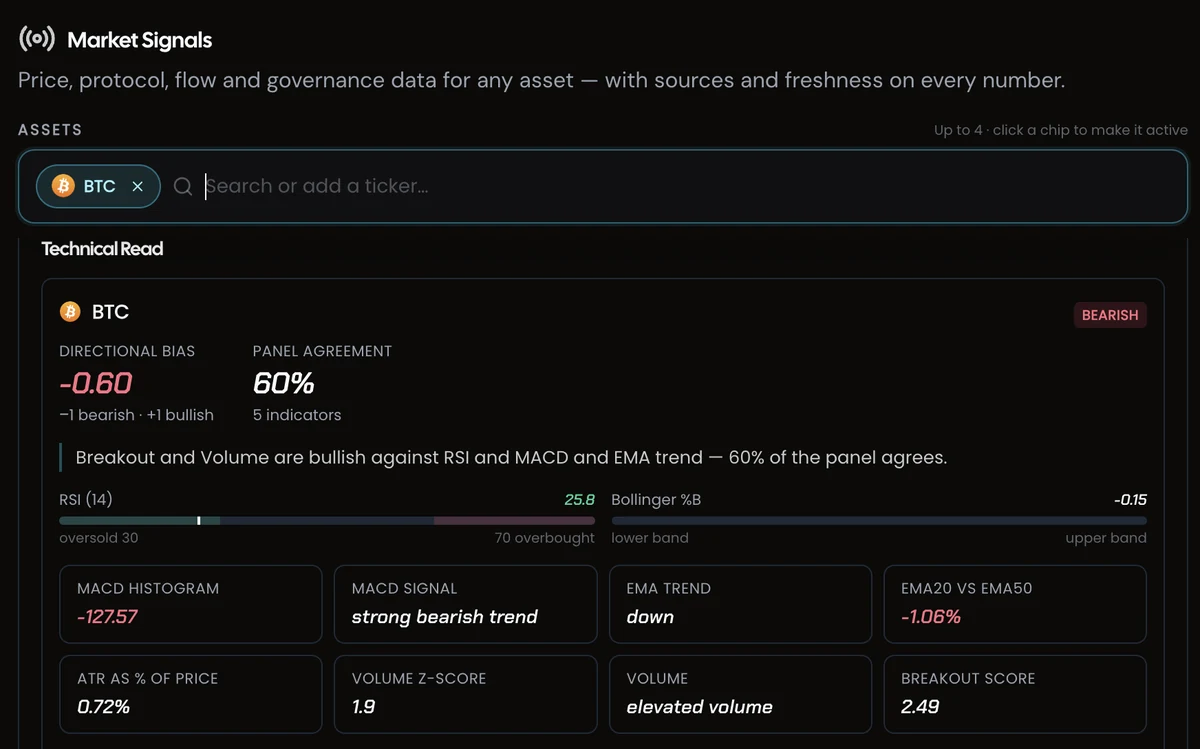Click the volume z-score value '1.9'
The width and height of the screenshot is (1200, 749).
pos(364,707)
